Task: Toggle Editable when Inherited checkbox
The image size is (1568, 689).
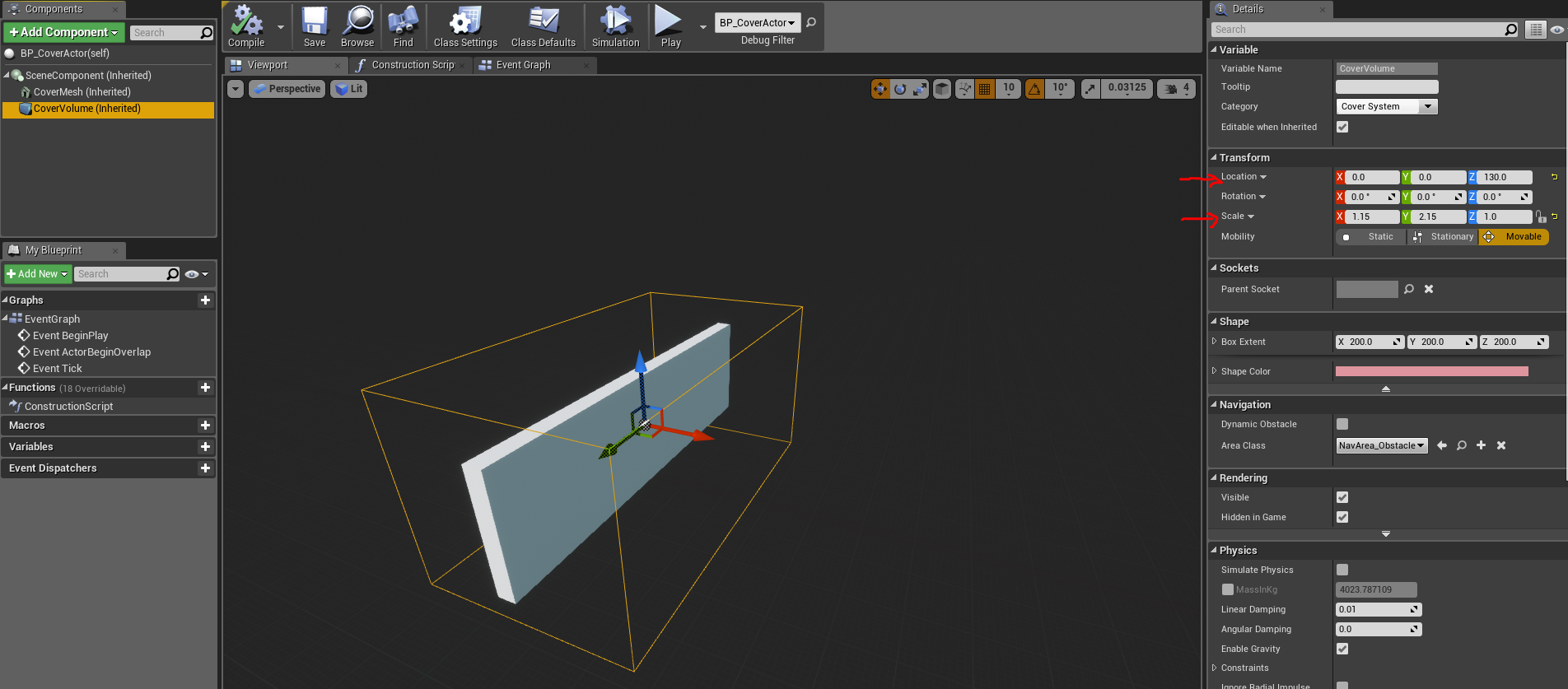Action: 1342,127
